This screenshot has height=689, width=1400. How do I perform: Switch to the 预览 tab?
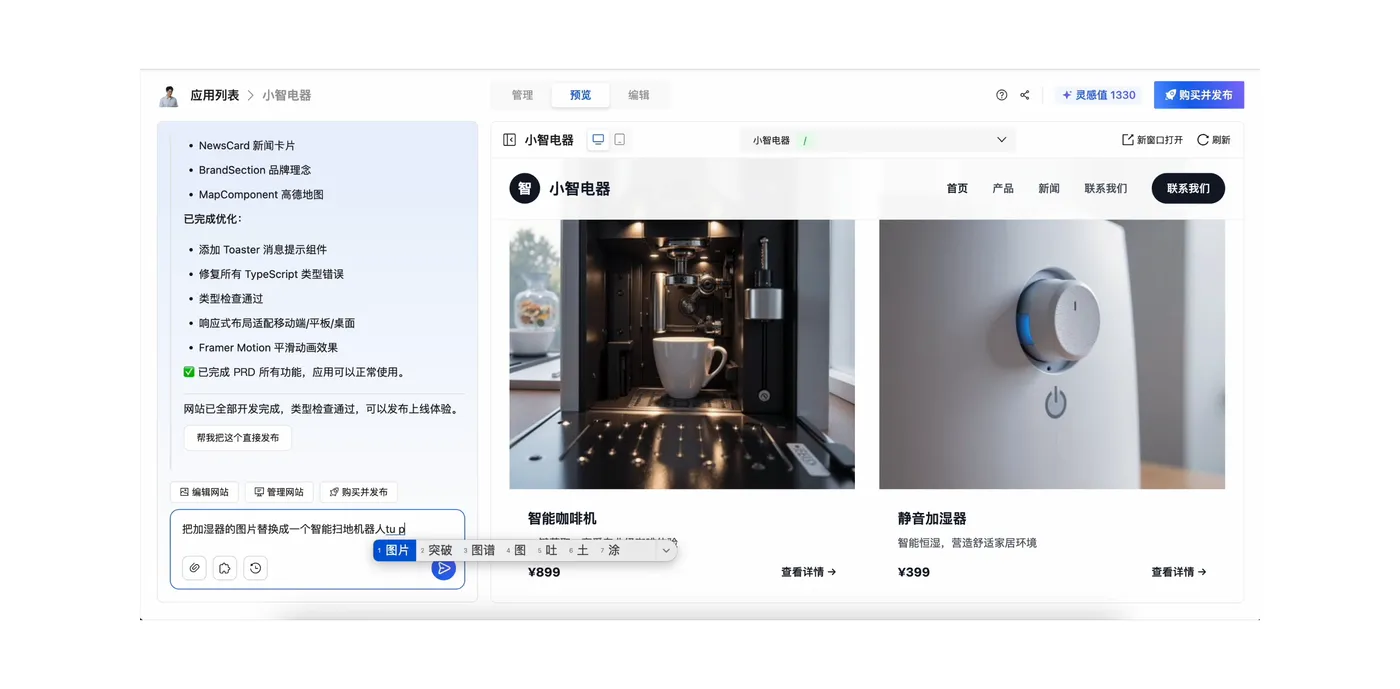(581, 95)
